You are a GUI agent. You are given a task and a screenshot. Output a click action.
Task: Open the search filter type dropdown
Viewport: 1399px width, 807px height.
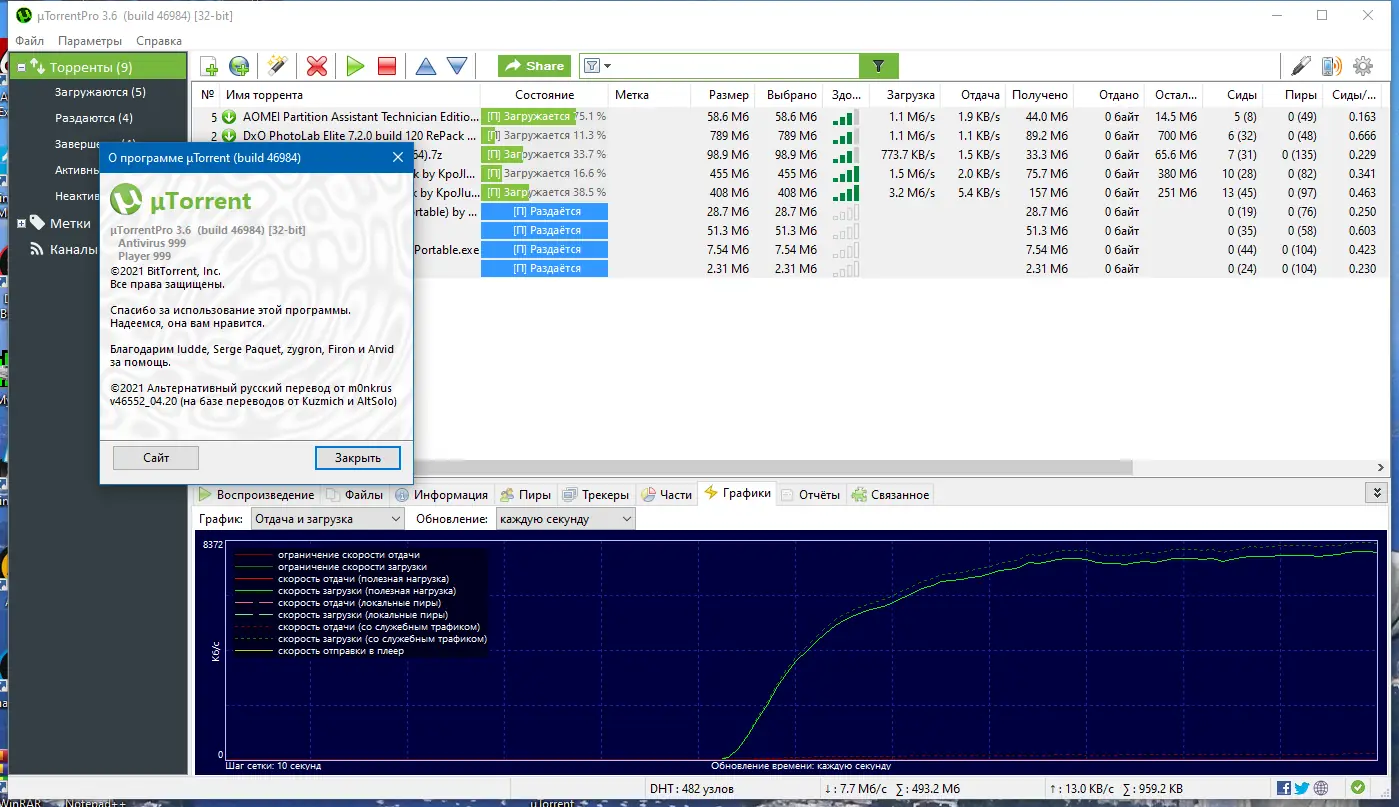pyautogui.click(x=597, y=66)
